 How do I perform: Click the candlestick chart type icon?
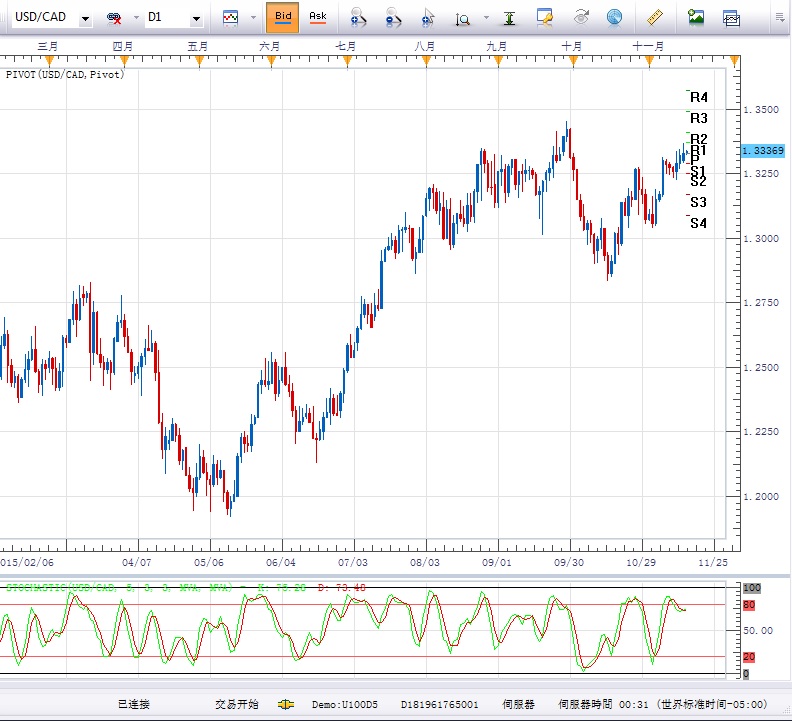tap(231, 18)
